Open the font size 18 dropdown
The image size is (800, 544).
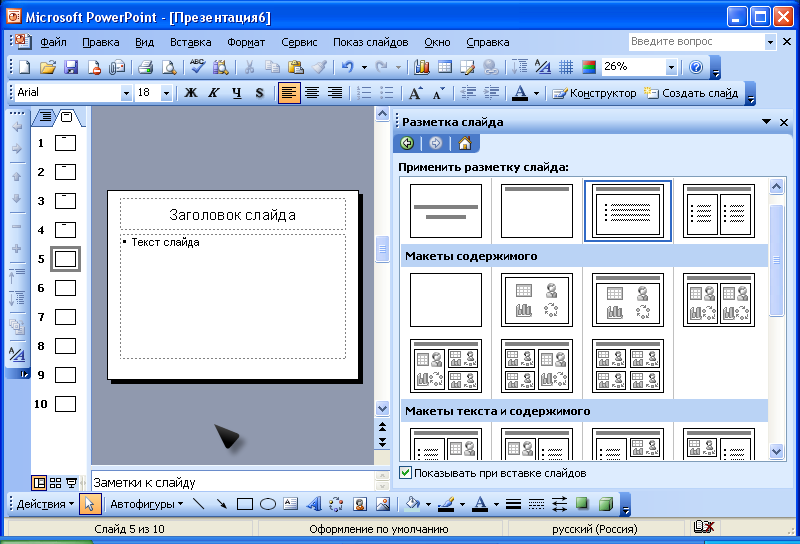tap(166, 93)
